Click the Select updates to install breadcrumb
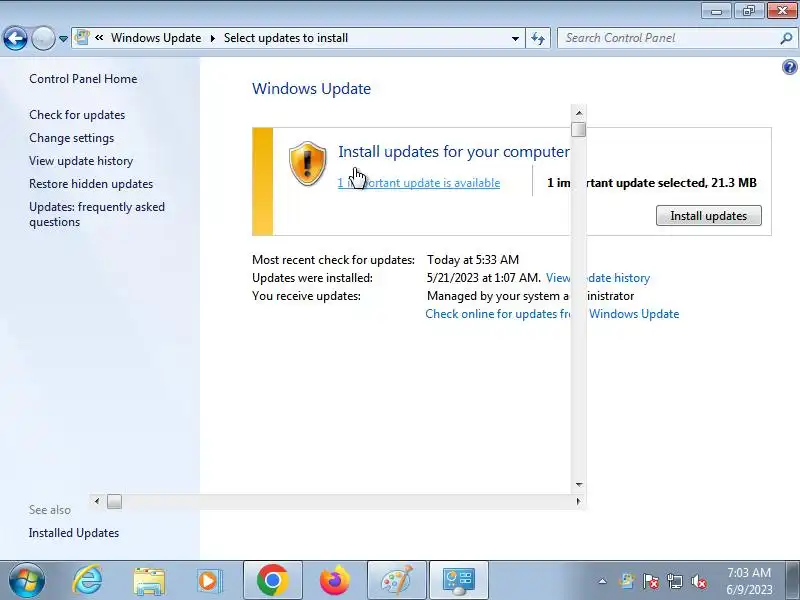800x600 pixels. pyautogui.click(x=286, y=38)
